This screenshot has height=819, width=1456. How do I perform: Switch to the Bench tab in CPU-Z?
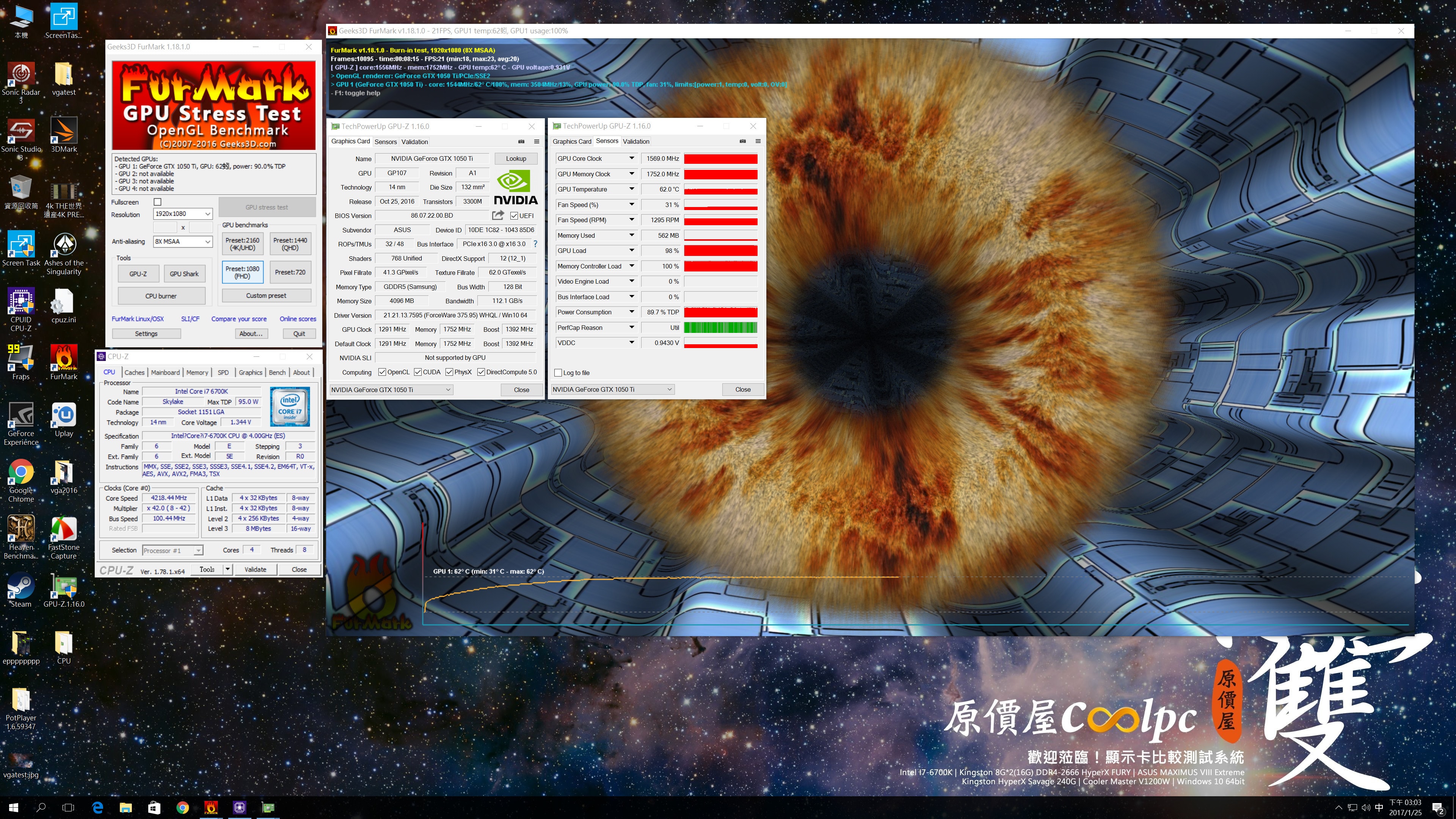pyautogui.click(x=277, y=372)
